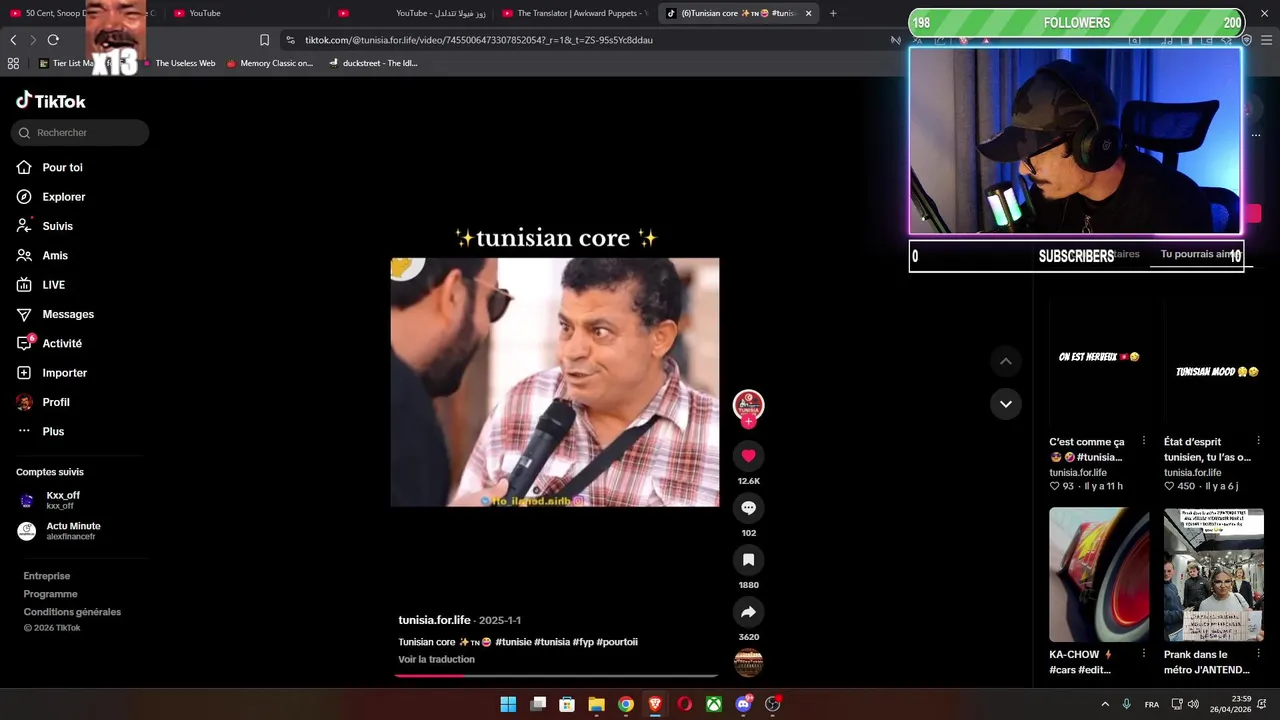The height and width of the screenshot is (720, 1280).
Task: Click the tiktok.com address bar URL
Action: point(479,40)
